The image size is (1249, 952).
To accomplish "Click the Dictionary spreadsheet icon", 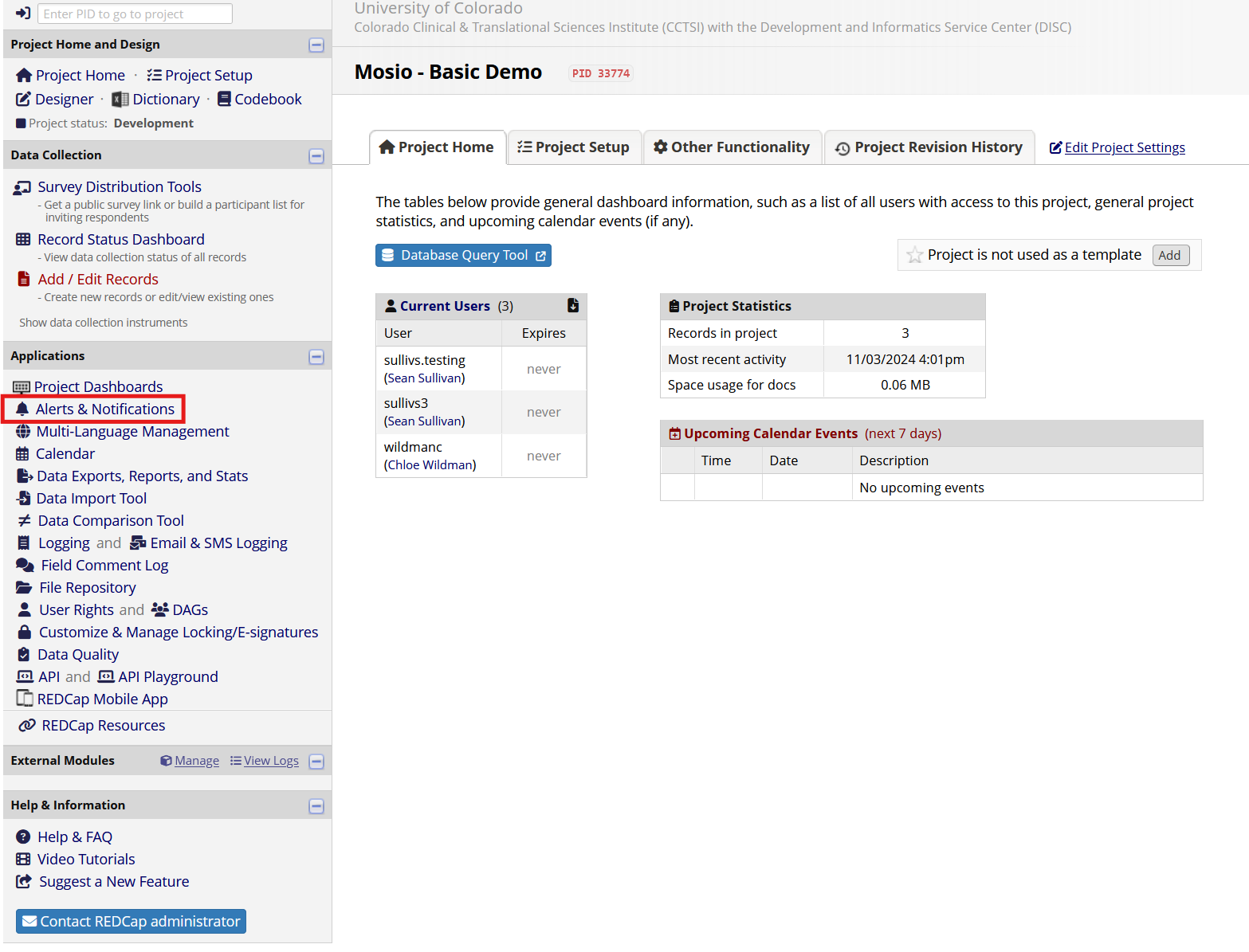I will point(120,100).
